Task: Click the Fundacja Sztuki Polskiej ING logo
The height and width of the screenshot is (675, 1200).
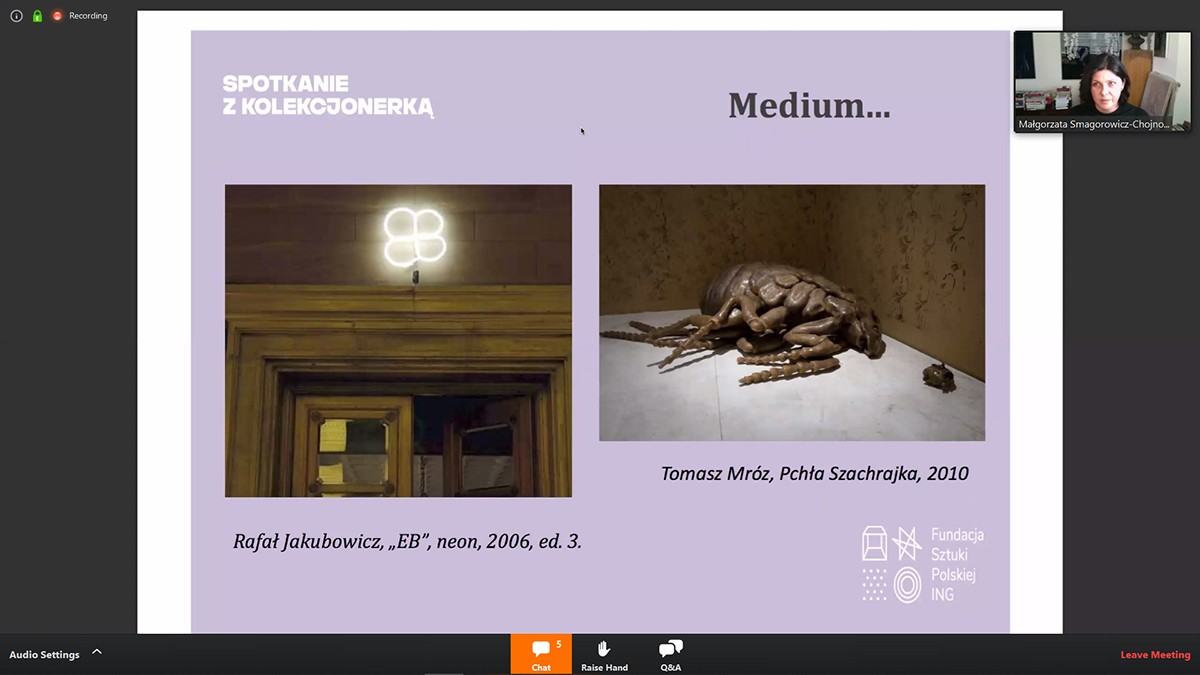Action: click(923, 563)
